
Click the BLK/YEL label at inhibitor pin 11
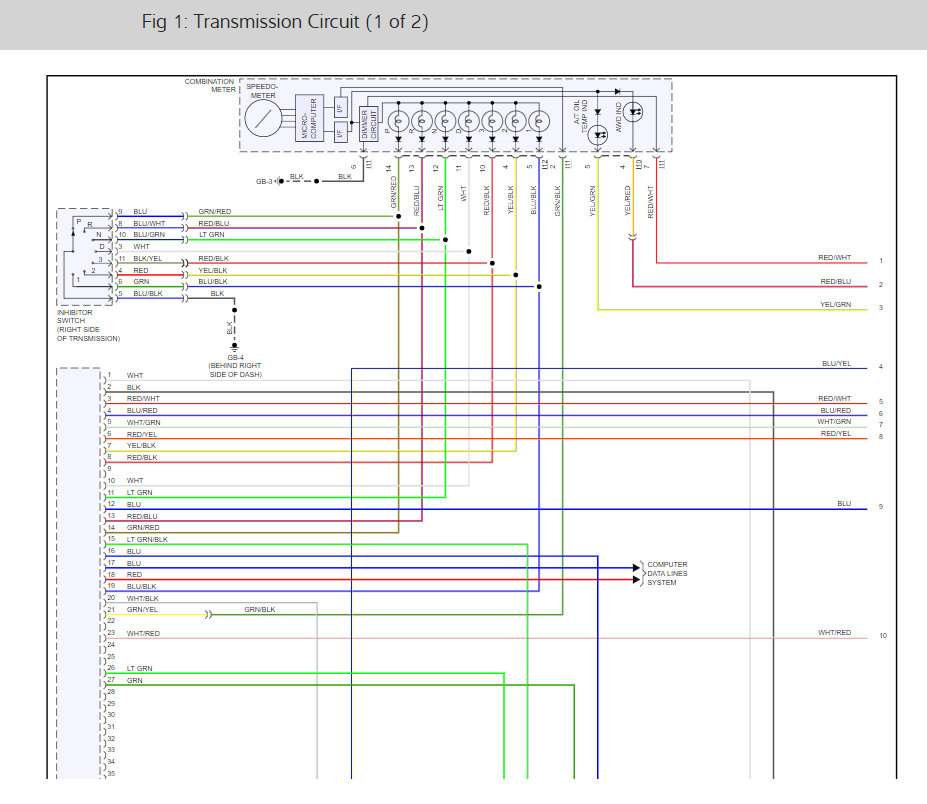pyautogui.click(x=147, y=258)
